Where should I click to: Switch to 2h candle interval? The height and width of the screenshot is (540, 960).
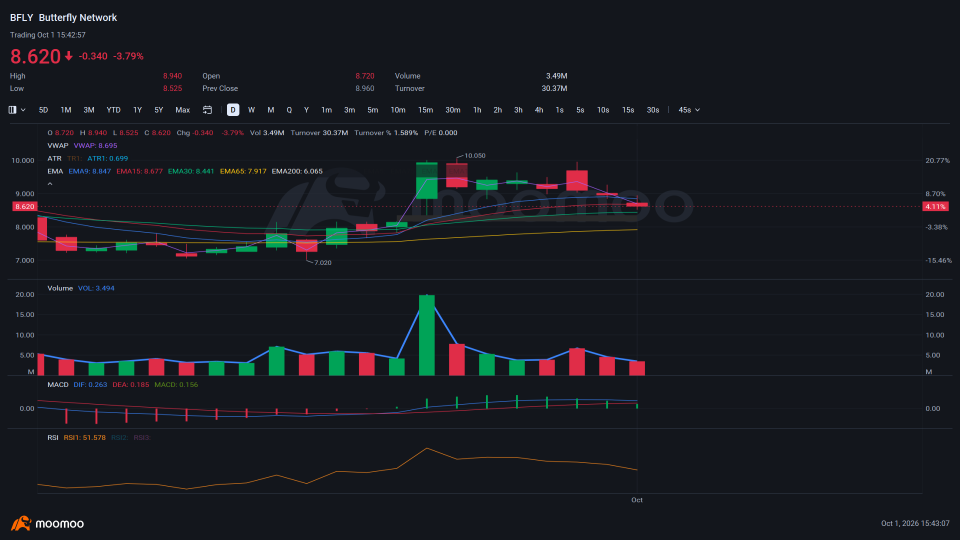point(498,110)
